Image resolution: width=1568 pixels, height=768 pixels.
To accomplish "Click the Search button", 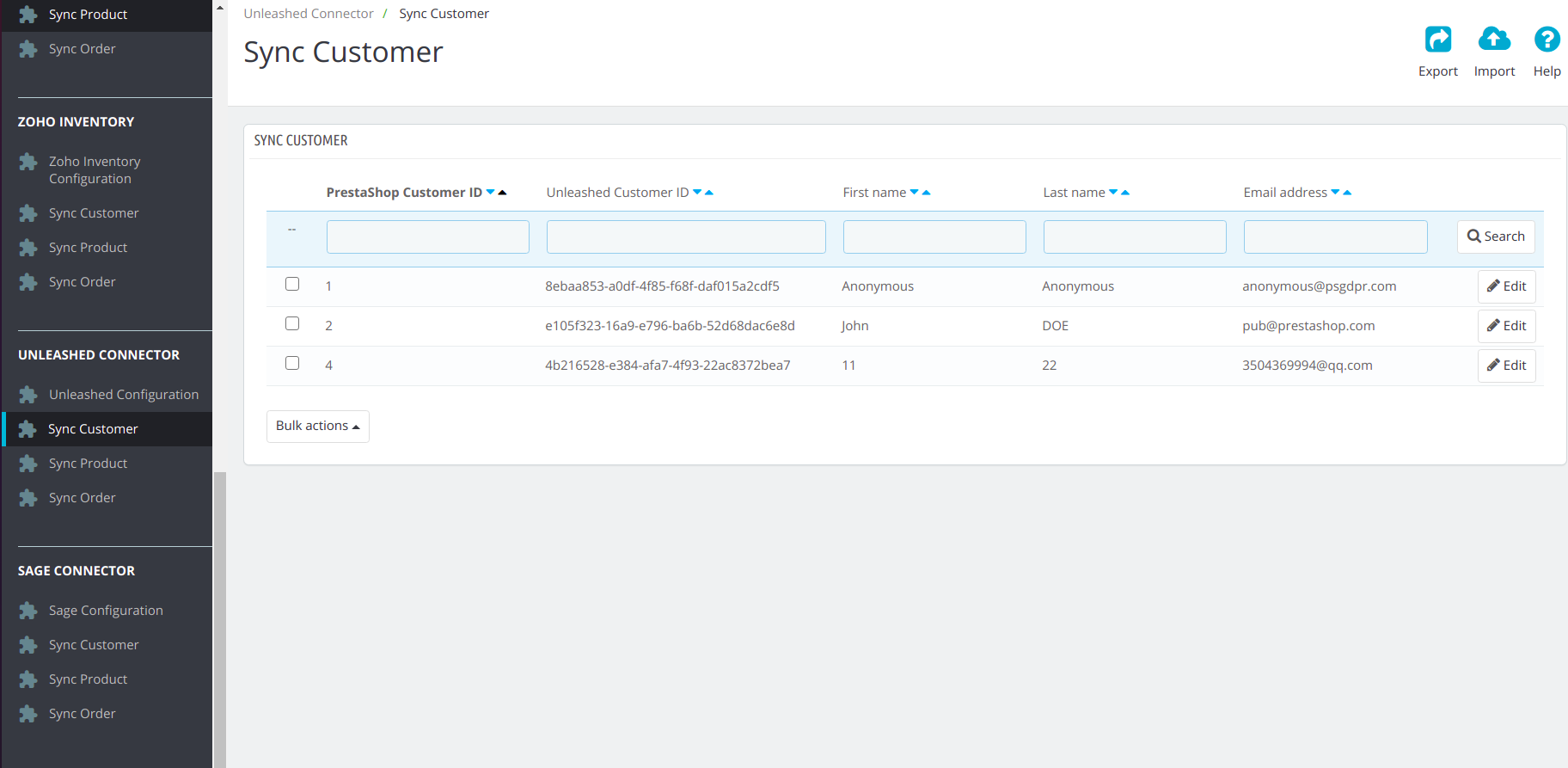I will tap(1496, 237).
